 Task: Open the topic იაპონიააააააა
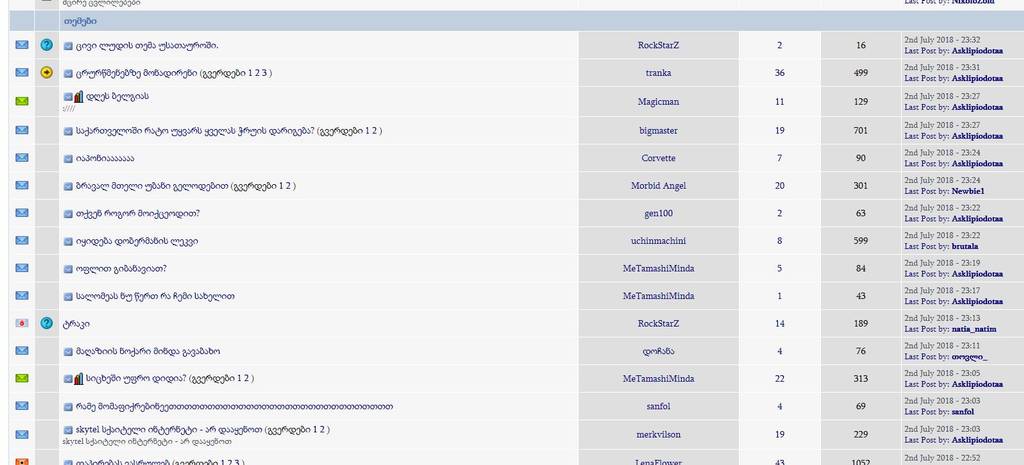click(105, 158)
